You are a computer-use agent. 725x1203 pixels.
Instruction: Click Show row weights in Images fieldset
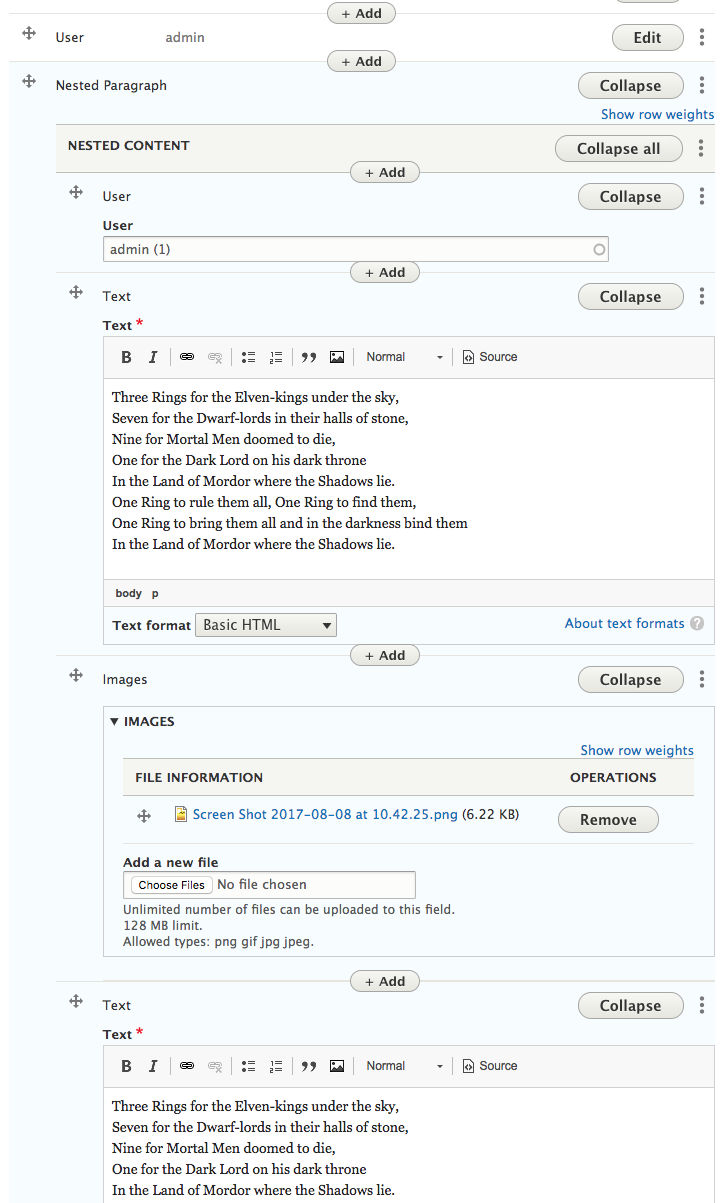(637, 750)
